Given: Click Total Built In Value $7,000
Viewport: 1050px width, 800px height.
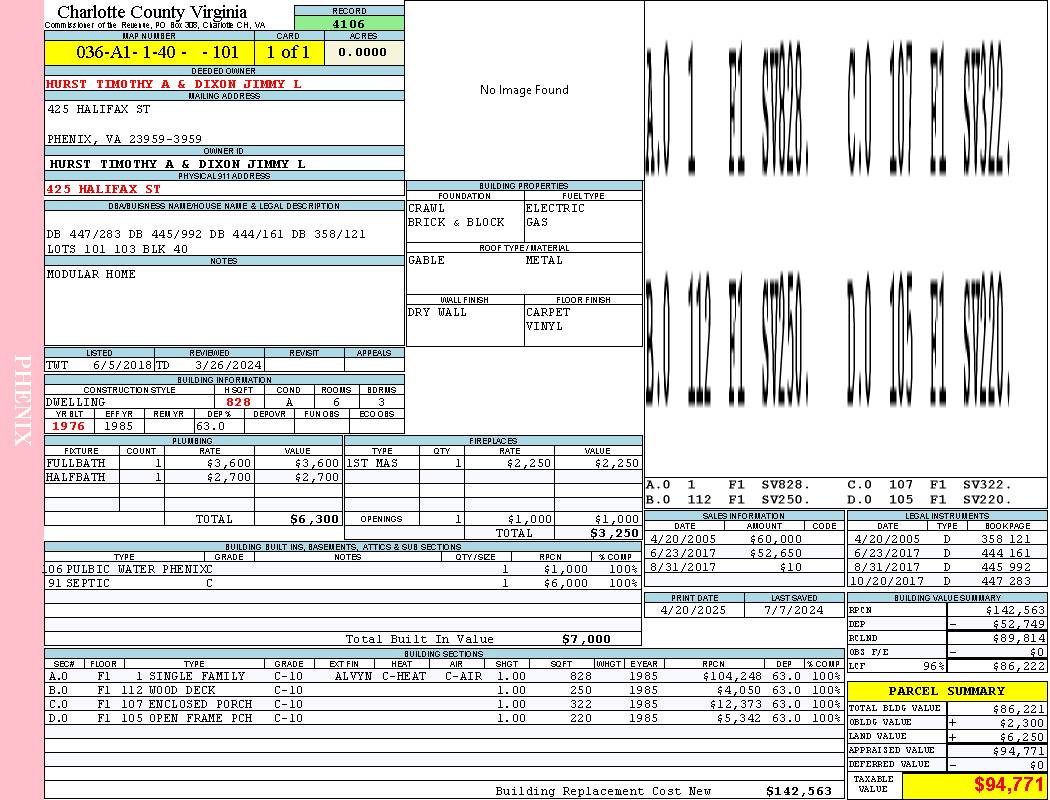Looking at the screenshot, I should [586, 639].
